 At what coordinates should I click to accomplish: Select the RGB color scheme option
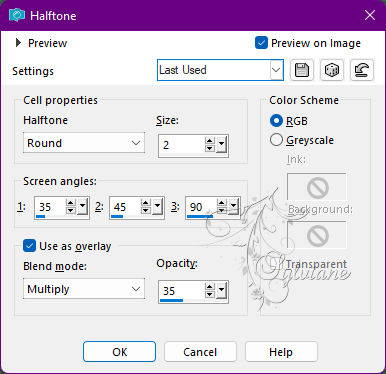[x=276, y=121]
